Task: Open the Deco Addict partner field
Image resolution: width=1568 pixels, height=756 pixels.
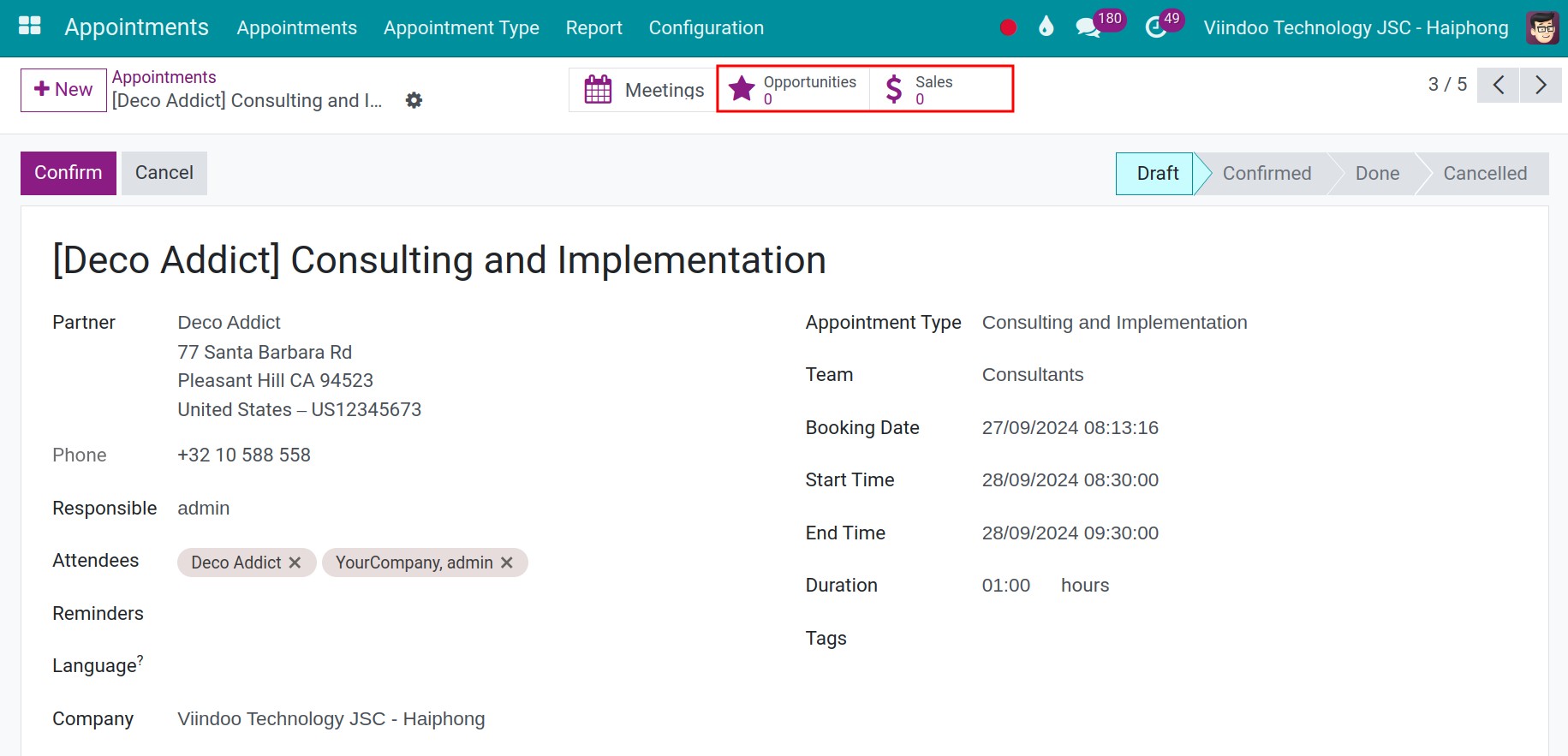Action: pyautogui.click(x=229, y=323)
